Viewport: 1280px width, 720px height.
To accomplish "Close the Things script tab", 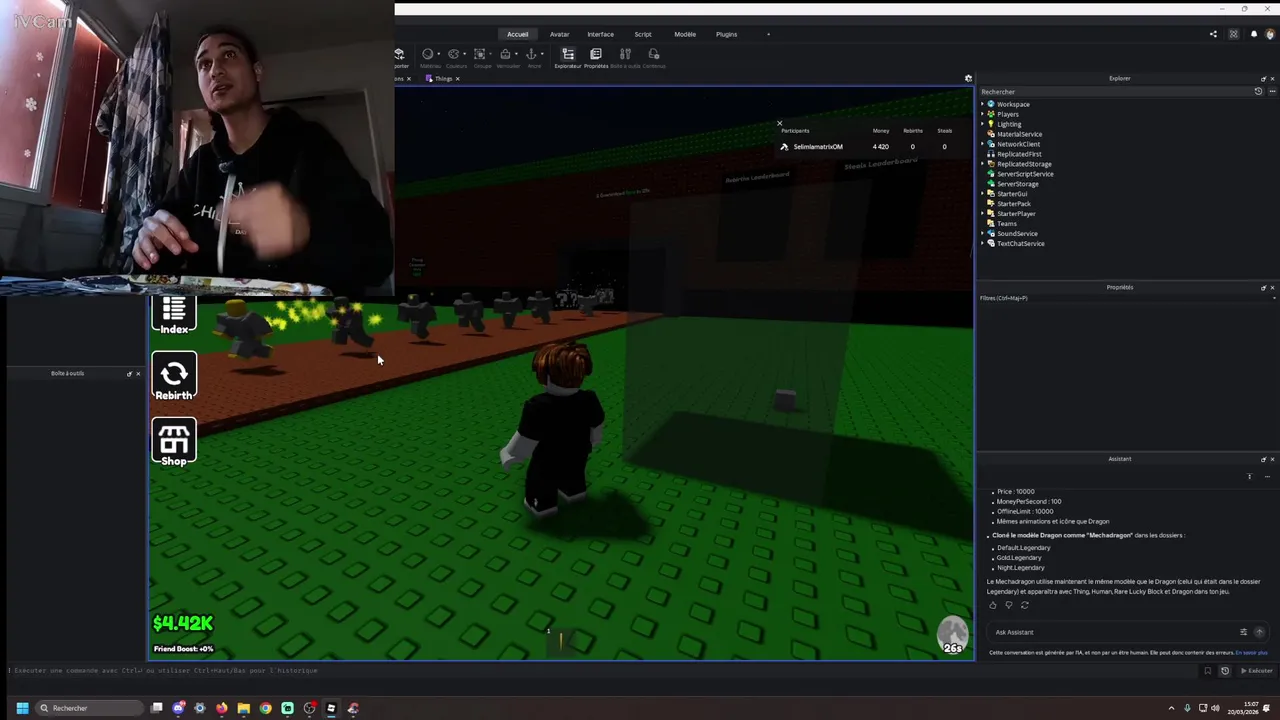I will point(457,78).
